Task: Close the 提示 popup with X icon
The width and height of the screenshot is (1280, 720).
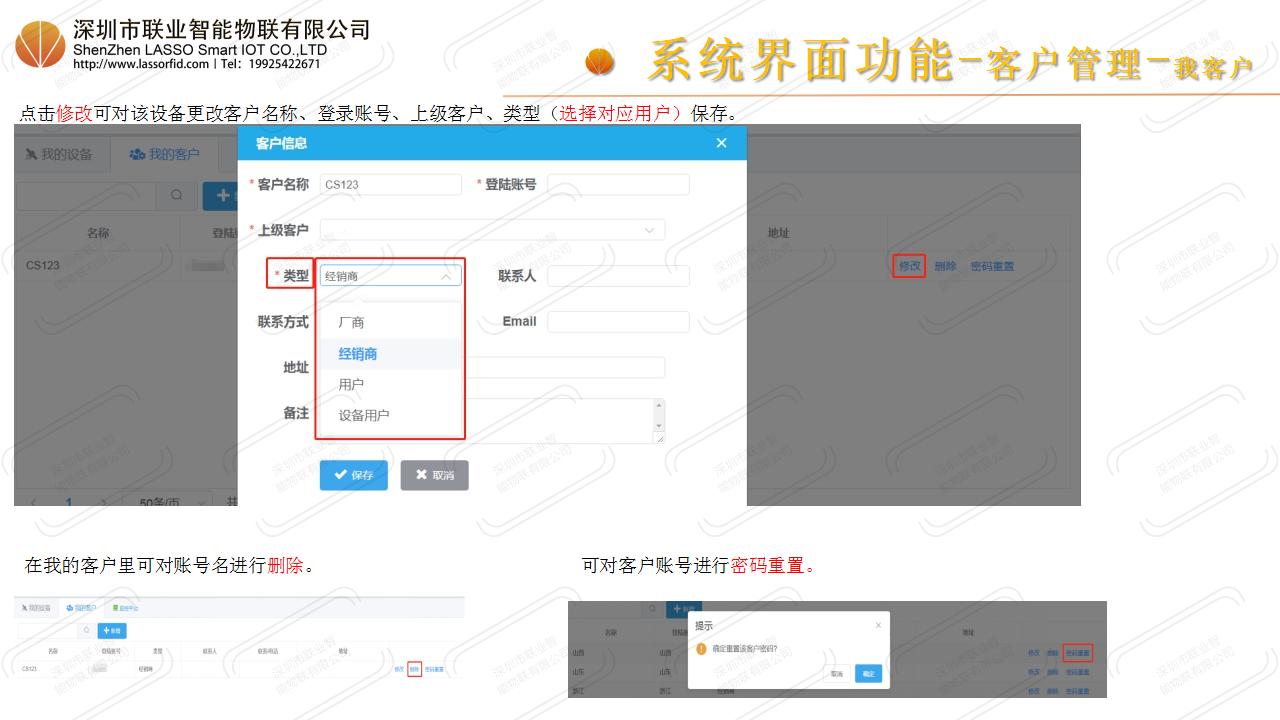Action: point(878,625)
